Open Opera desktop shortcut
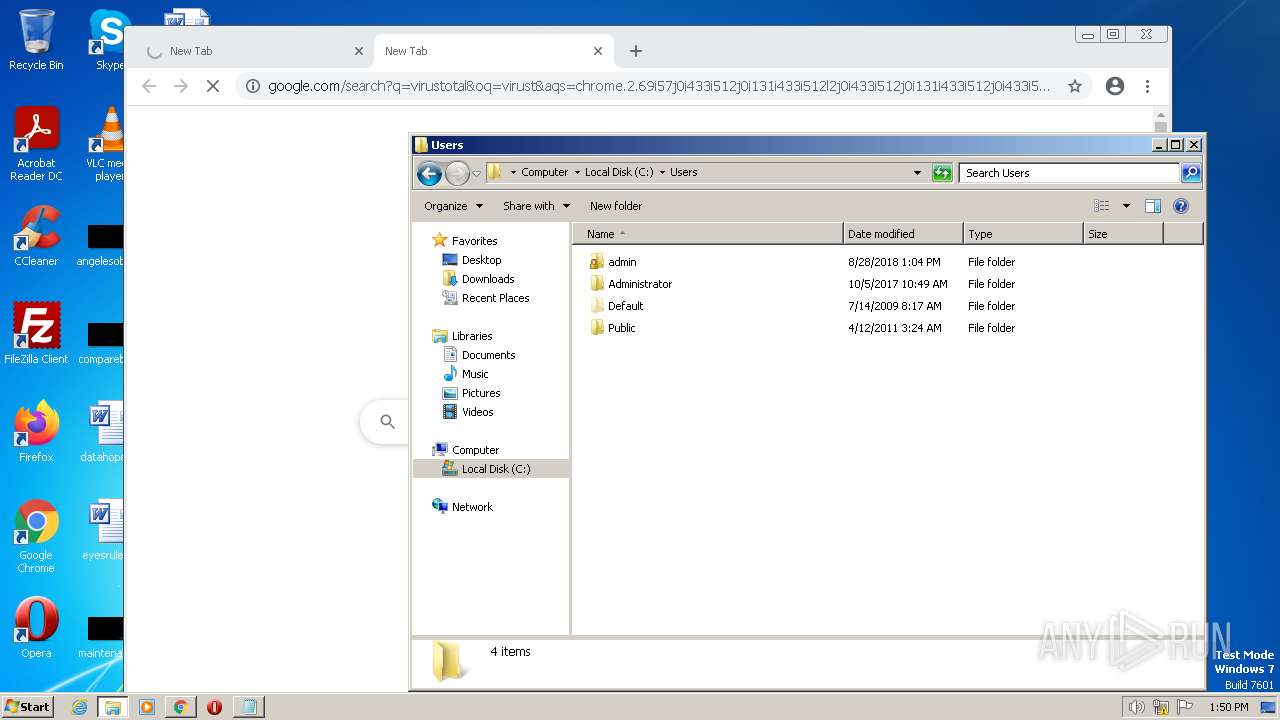The image size is (1280, 720). (36, 628)
